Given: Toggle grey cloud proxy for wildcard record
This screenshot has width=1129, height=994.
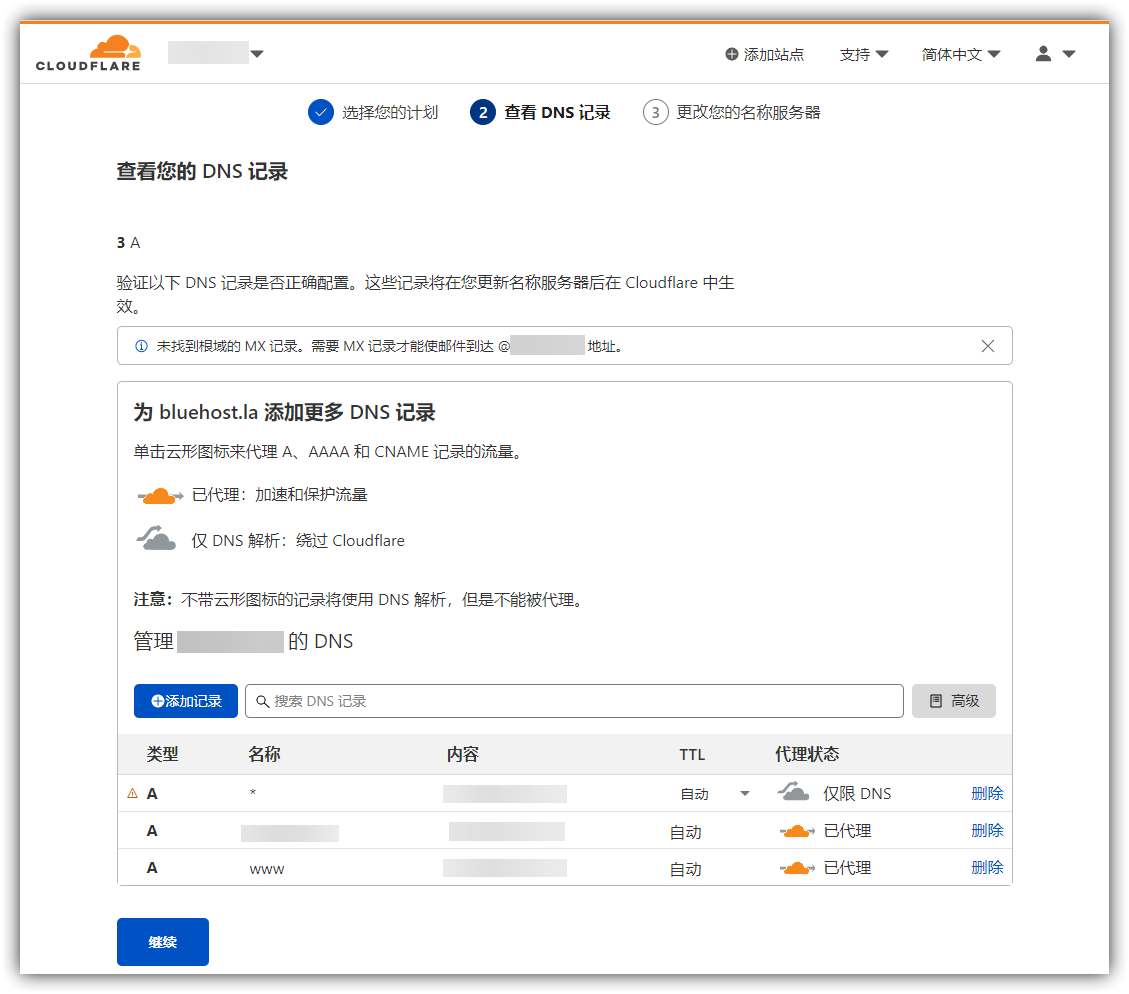Looking at the screenshot, I should click(x=793, y=792).
